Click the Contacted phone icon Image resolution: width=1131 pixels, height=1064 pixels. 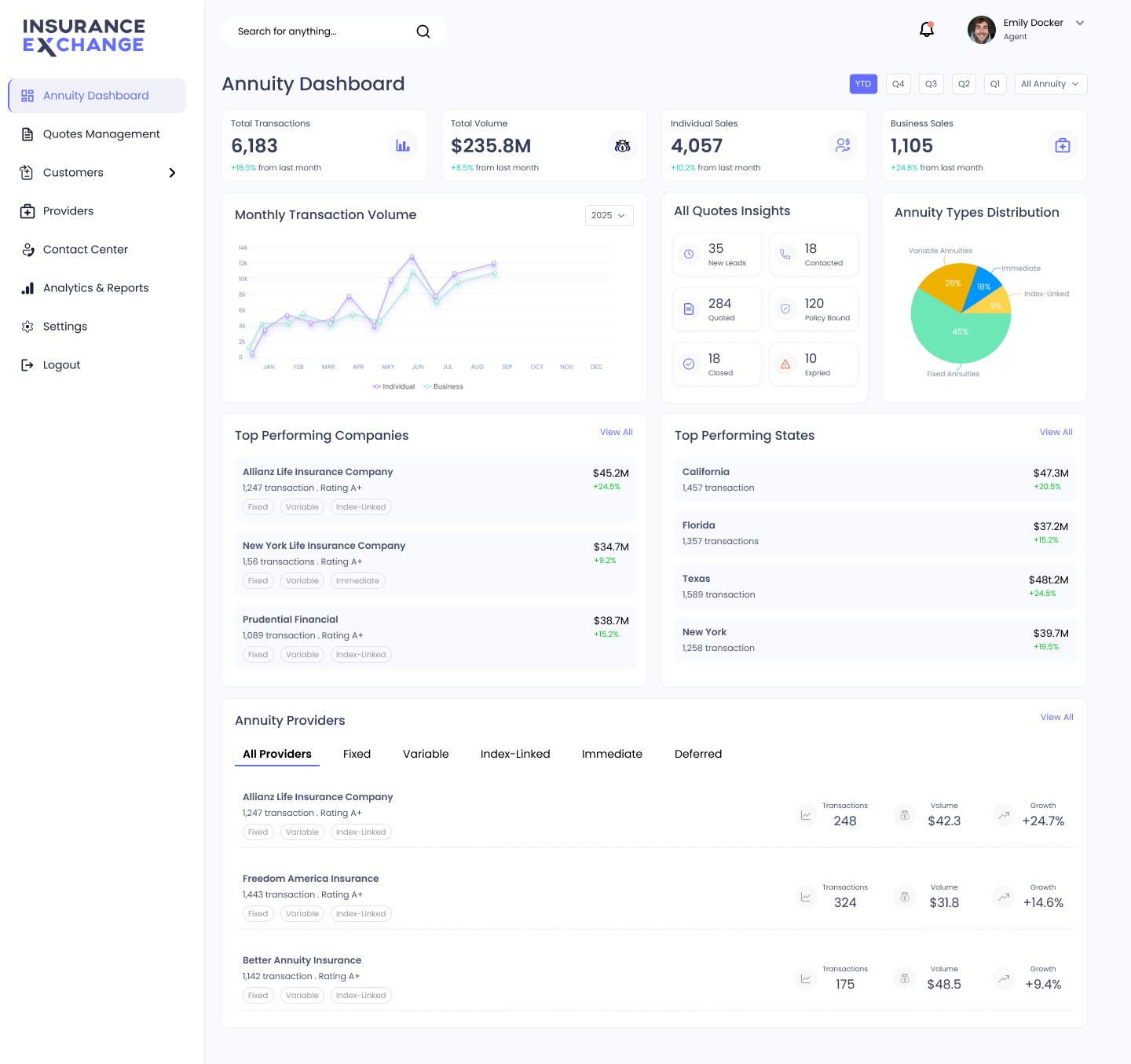(x=785, y=254)
